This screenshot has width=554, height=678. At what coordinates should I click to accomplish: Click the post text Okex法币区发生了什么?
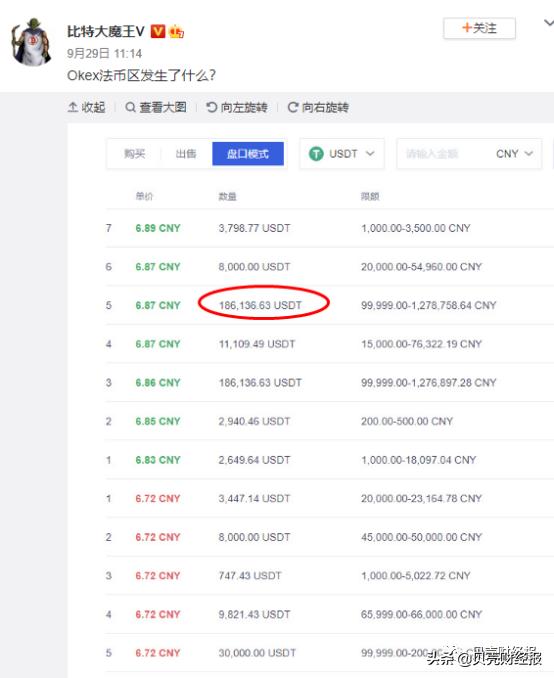tap(141, 76)
